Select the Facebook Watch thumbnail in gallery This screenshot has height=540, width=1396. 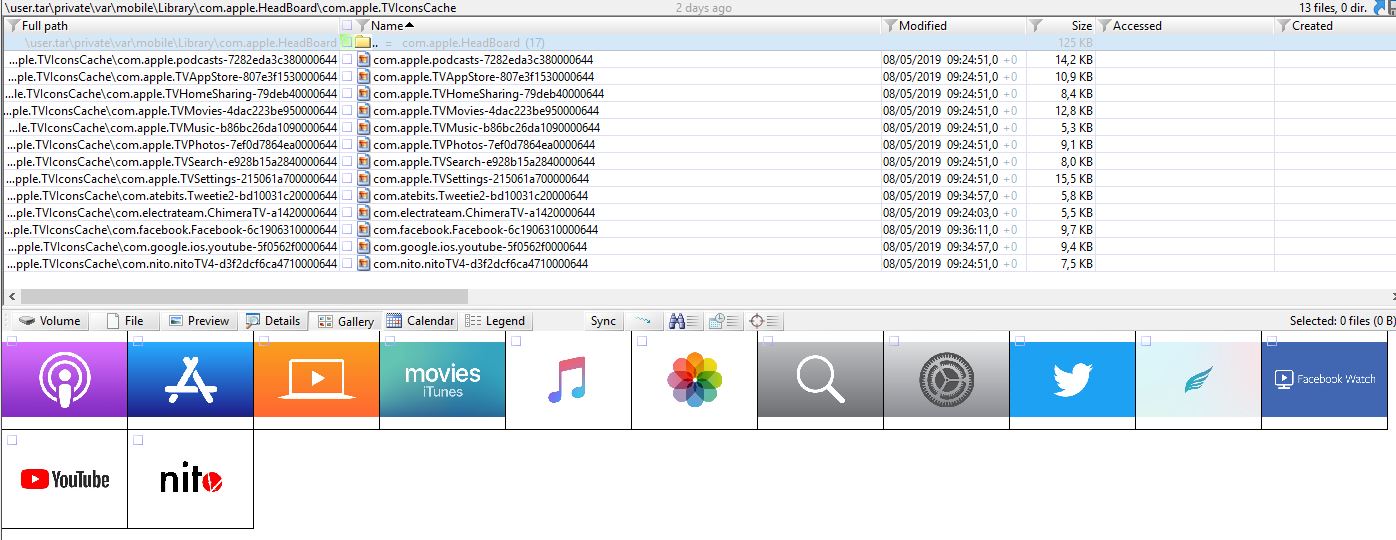click(1324, 380)
